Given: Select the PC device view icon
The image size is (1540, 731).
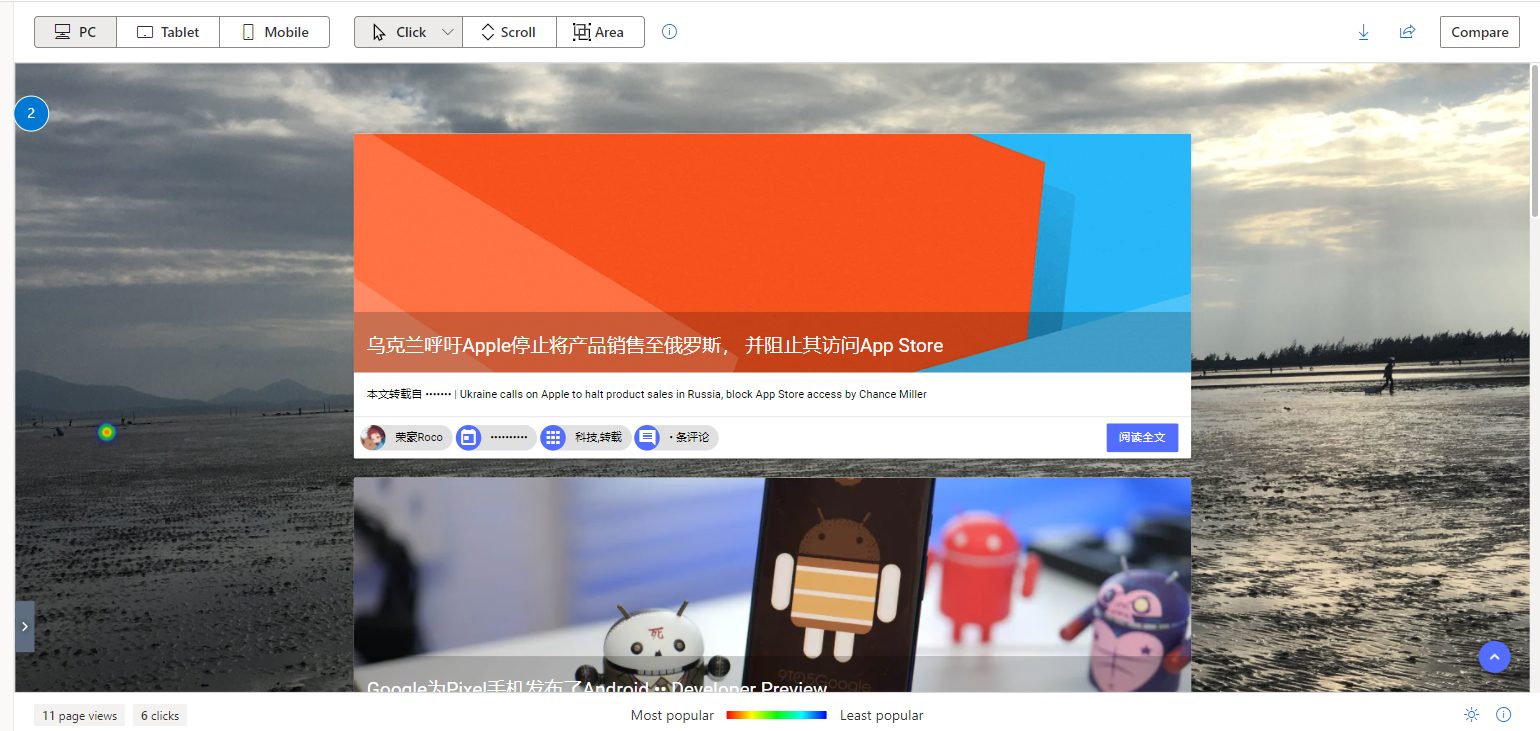Looking at the screenshot, I should 62,31.
